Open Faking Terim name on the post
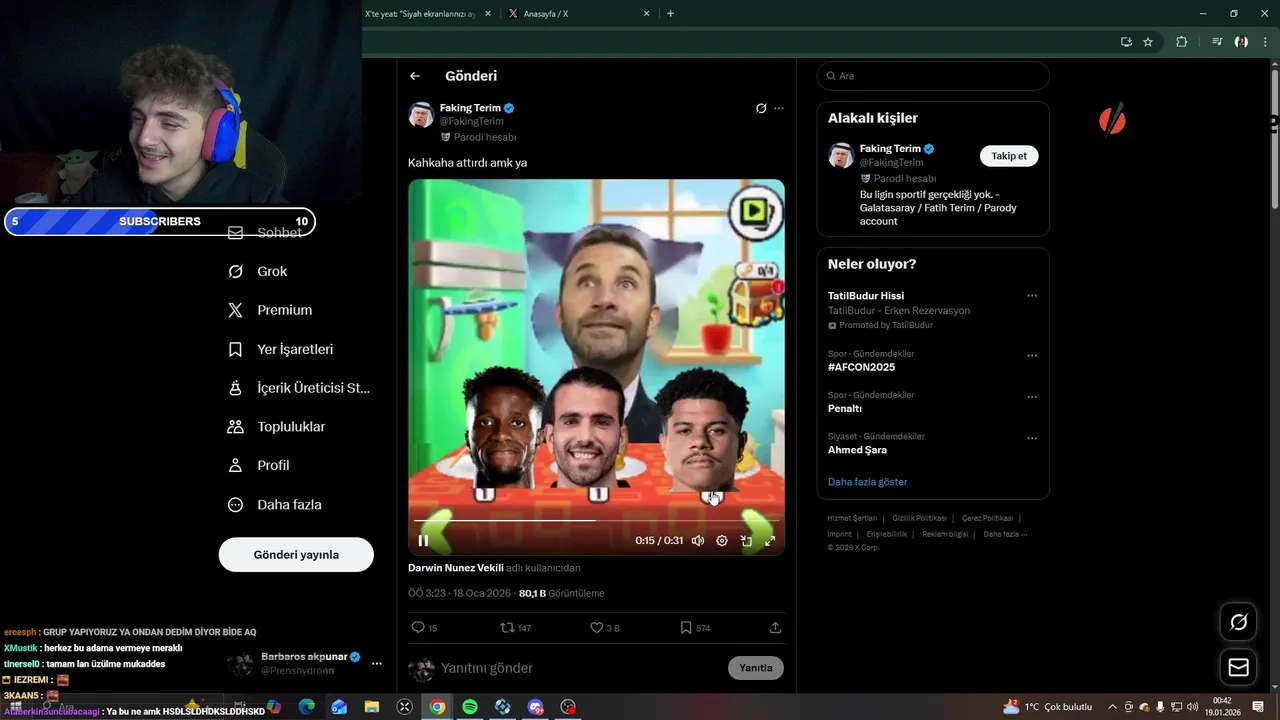Viewport: 1280px width, 720px height. point(470,108)
